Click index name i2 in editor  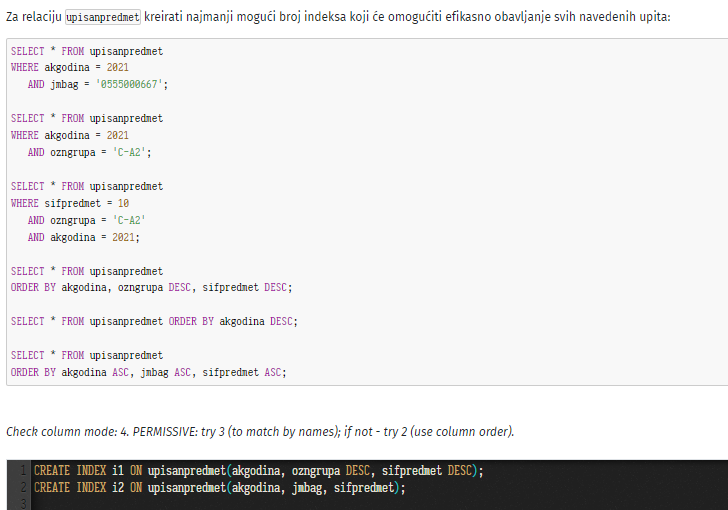click(118, 488)
